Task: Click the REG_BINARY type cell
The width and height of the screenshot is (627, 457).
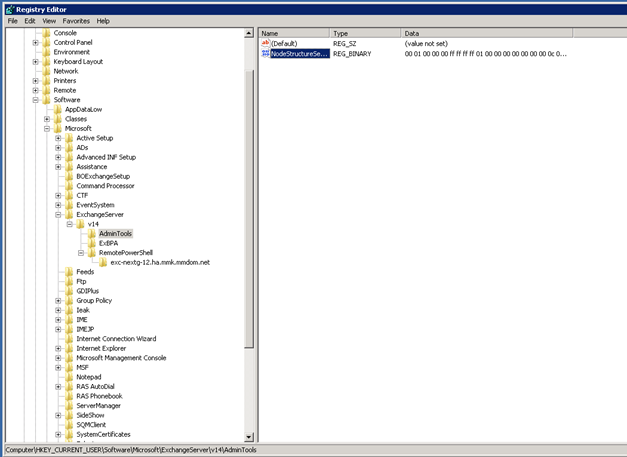Action: [352, 54]
